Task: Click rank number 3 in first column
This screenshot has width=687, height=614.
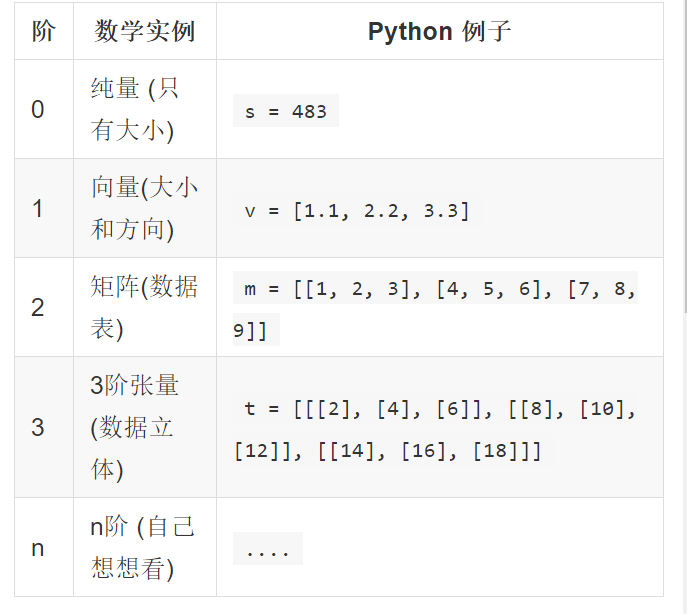Action: (x=38, y=428)
